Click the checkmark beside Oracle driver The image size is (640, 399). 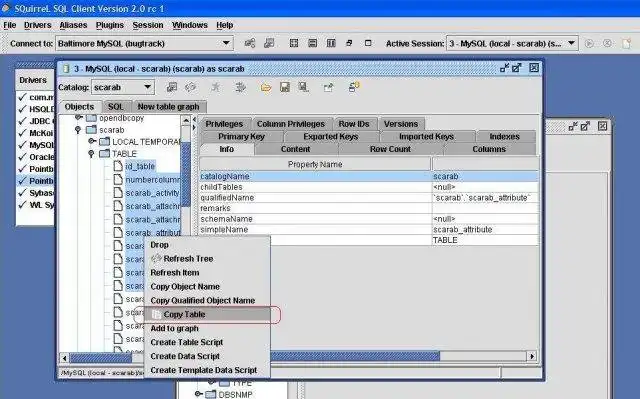(22, 157)
